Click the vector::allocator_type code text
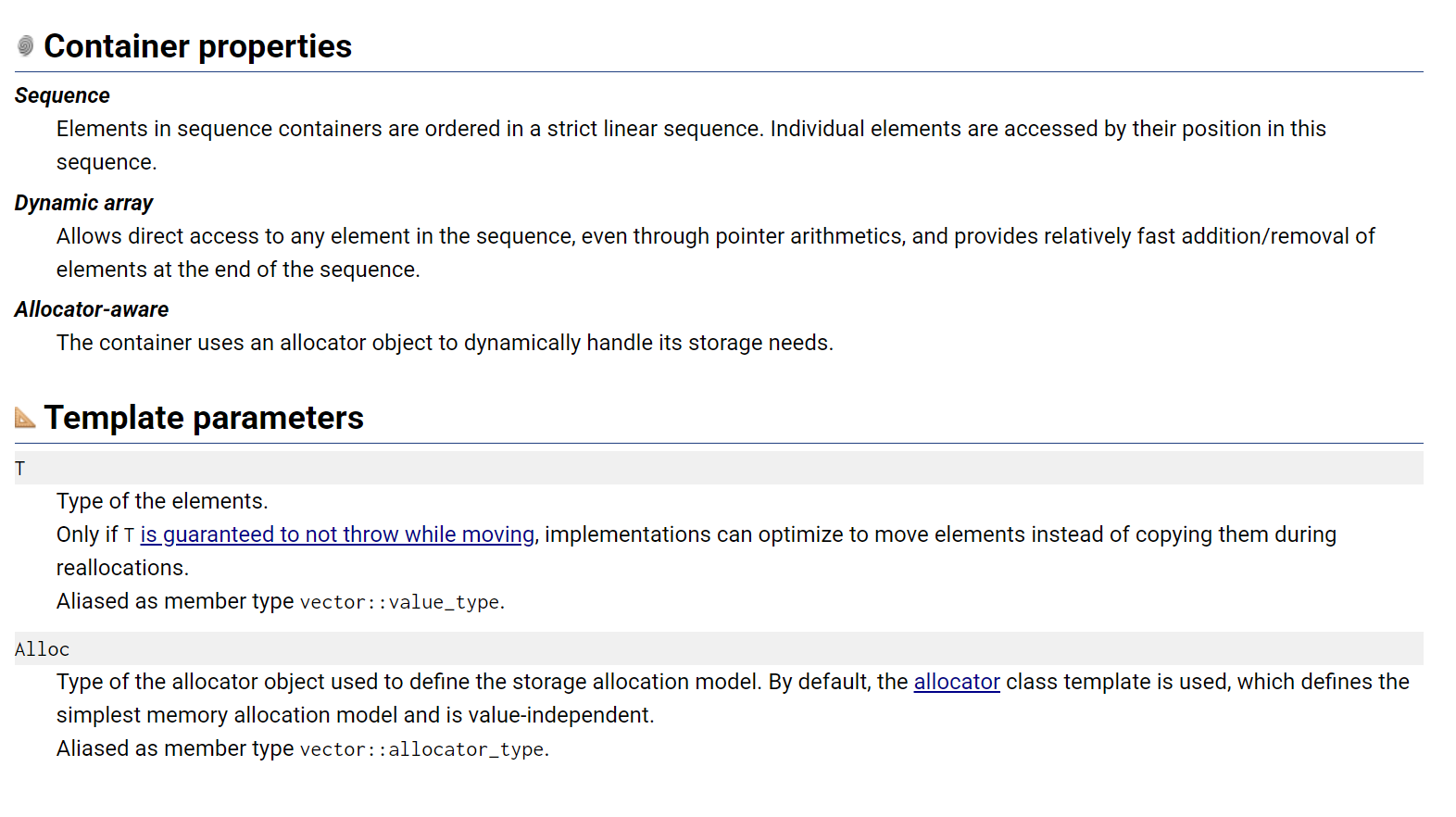The height and width of the screenshot is (817, 1456). 421,749
